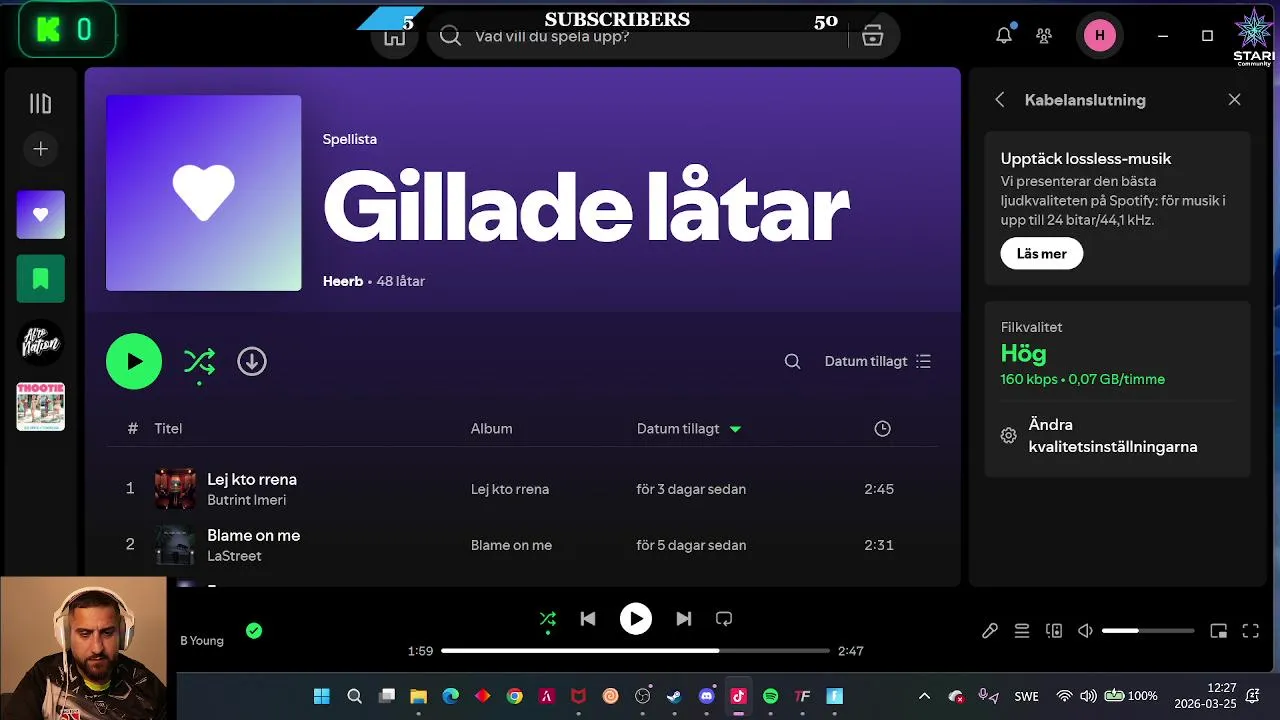Open the Heerb profile link
Viewport: 1280px width, 720px height.
coord(343,281)
